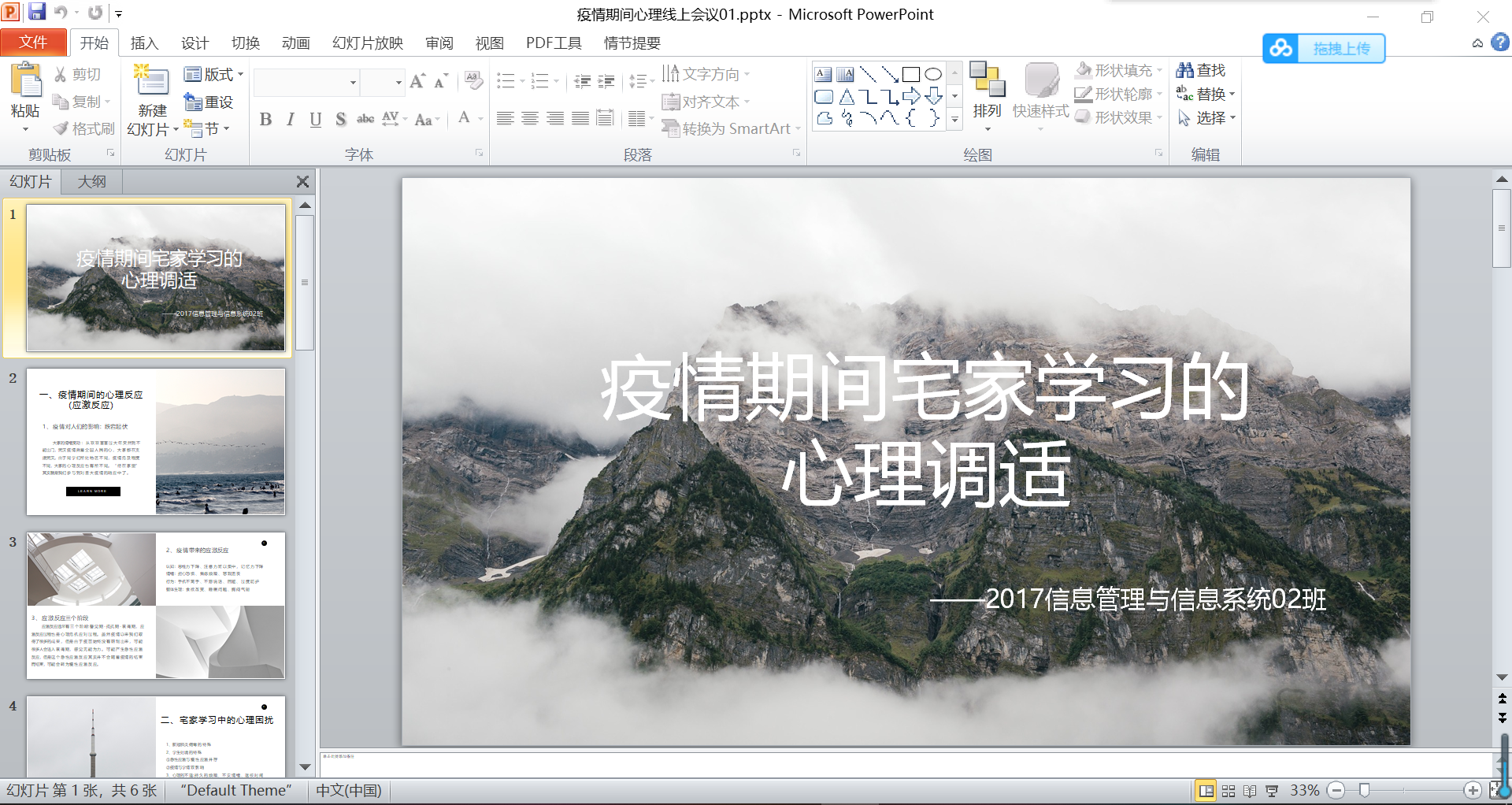The height and width of the screenshot is (805, 1512).
Task: Open the Layout (版式) dropdown
Action: (x=213, y=74)
